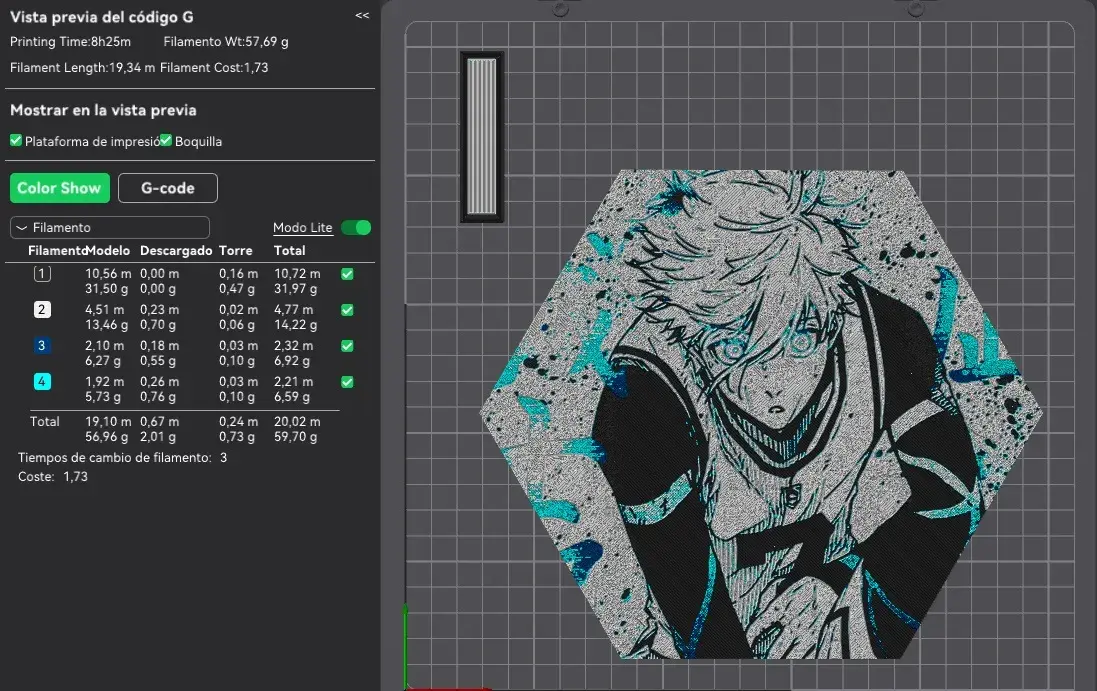This screenshot has height=691, width=1097.
Task: Click Printing Time:8h25m text
Action: pos(70,41)
